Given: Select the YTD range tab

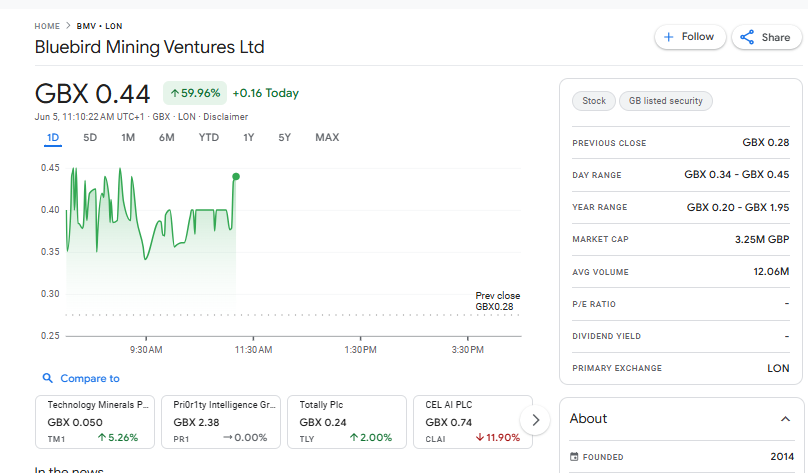Looking at the screenshot, I should pyautogui.click(x=208, y=138).
